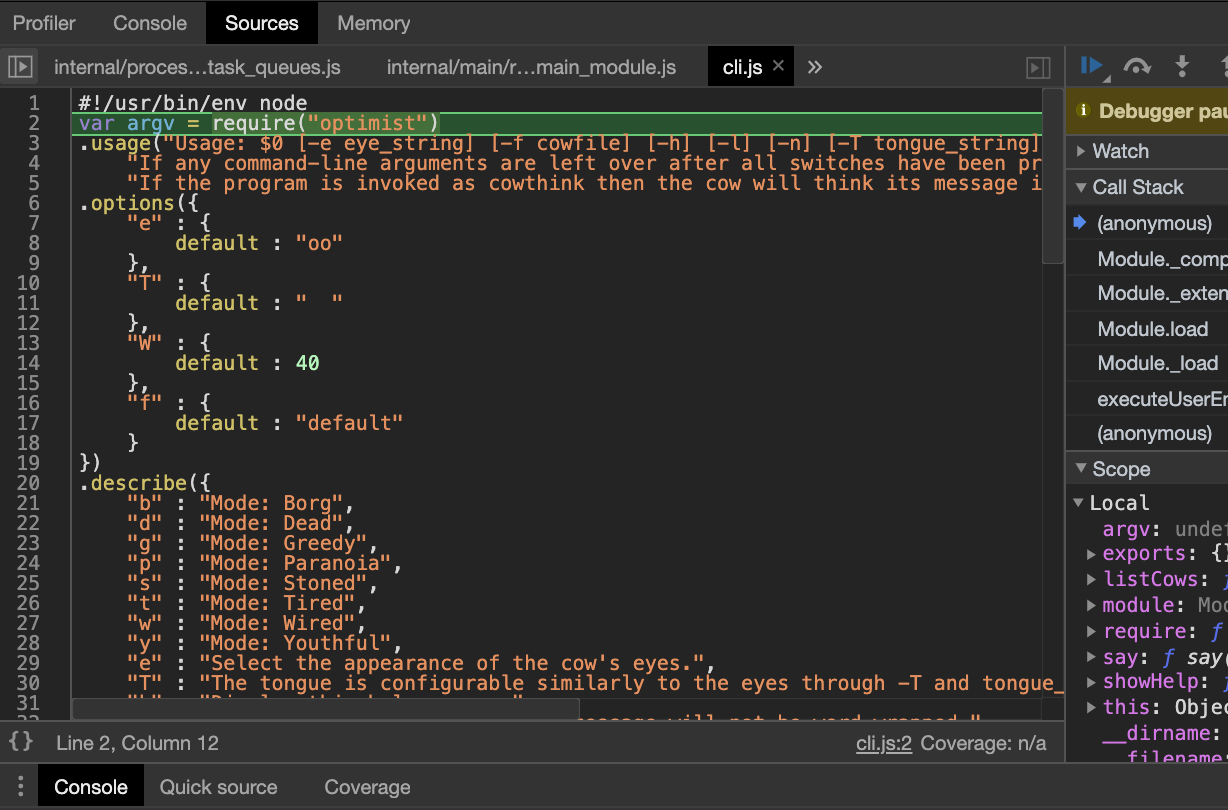Open the main_module.js file tab

pos(531,67)
